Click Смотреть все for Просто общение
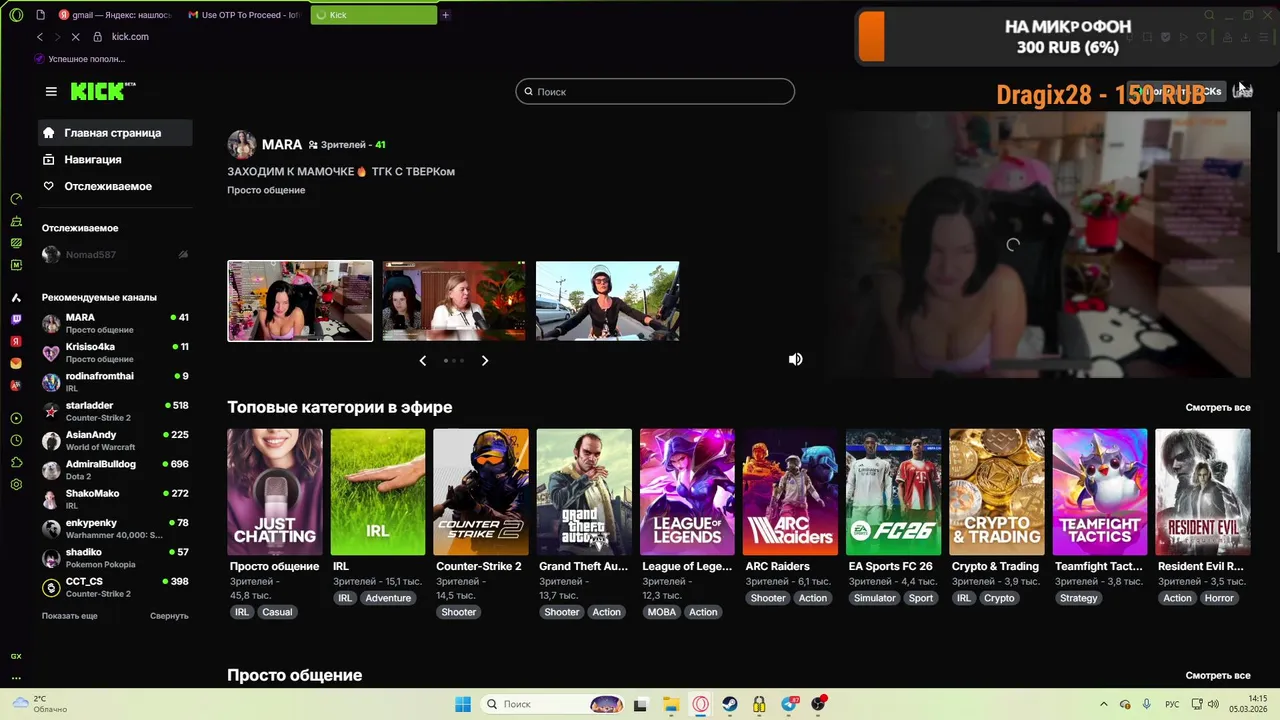The width and height of the screenshot is (1280, 720). pyautogui.click(x=1218, y=676)
